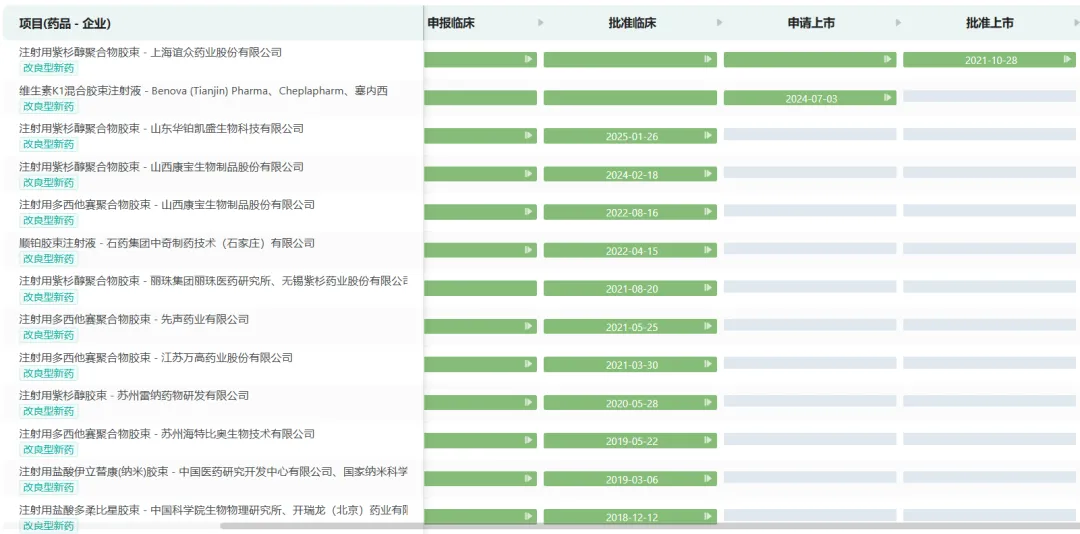This screenshot has height=534, width=1080.
Task: Click 改良型新药 tag under 上海谊众 entry
Action: point(48,68)
